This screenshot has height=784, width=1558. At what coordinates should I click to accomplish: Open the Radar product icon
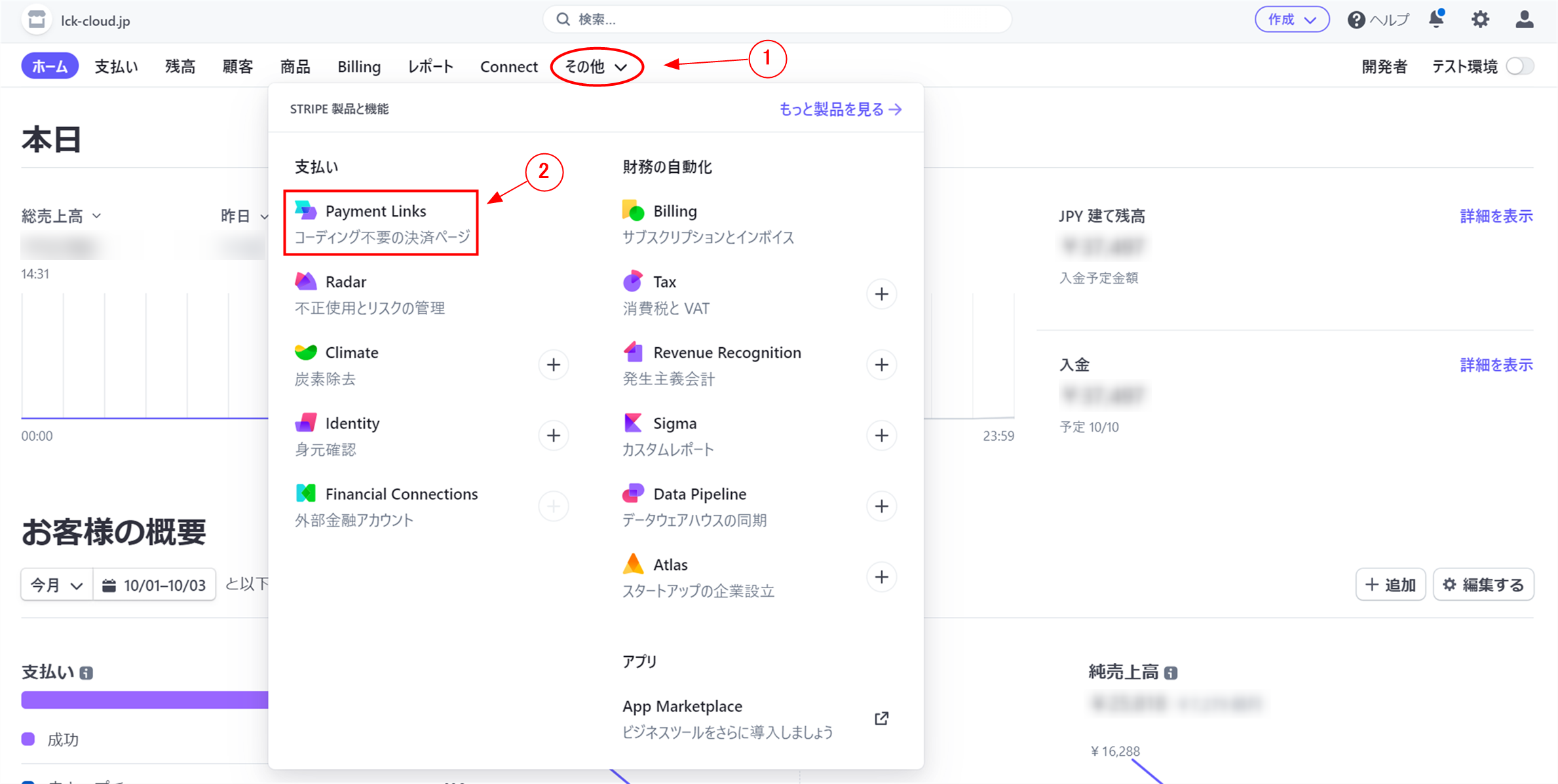[305, 282]
